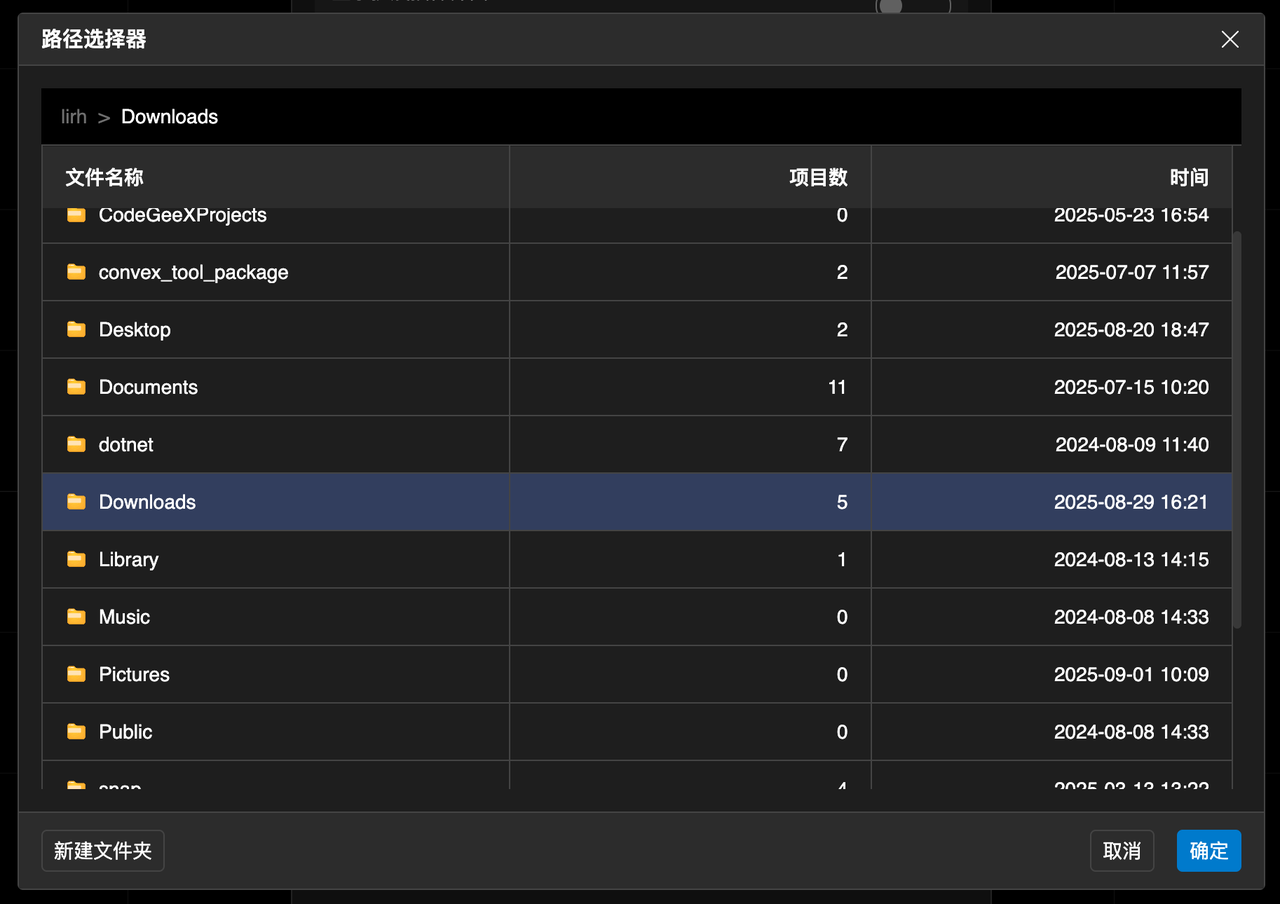
Task: Click the Music folder icon
Action: pos(76,617)
